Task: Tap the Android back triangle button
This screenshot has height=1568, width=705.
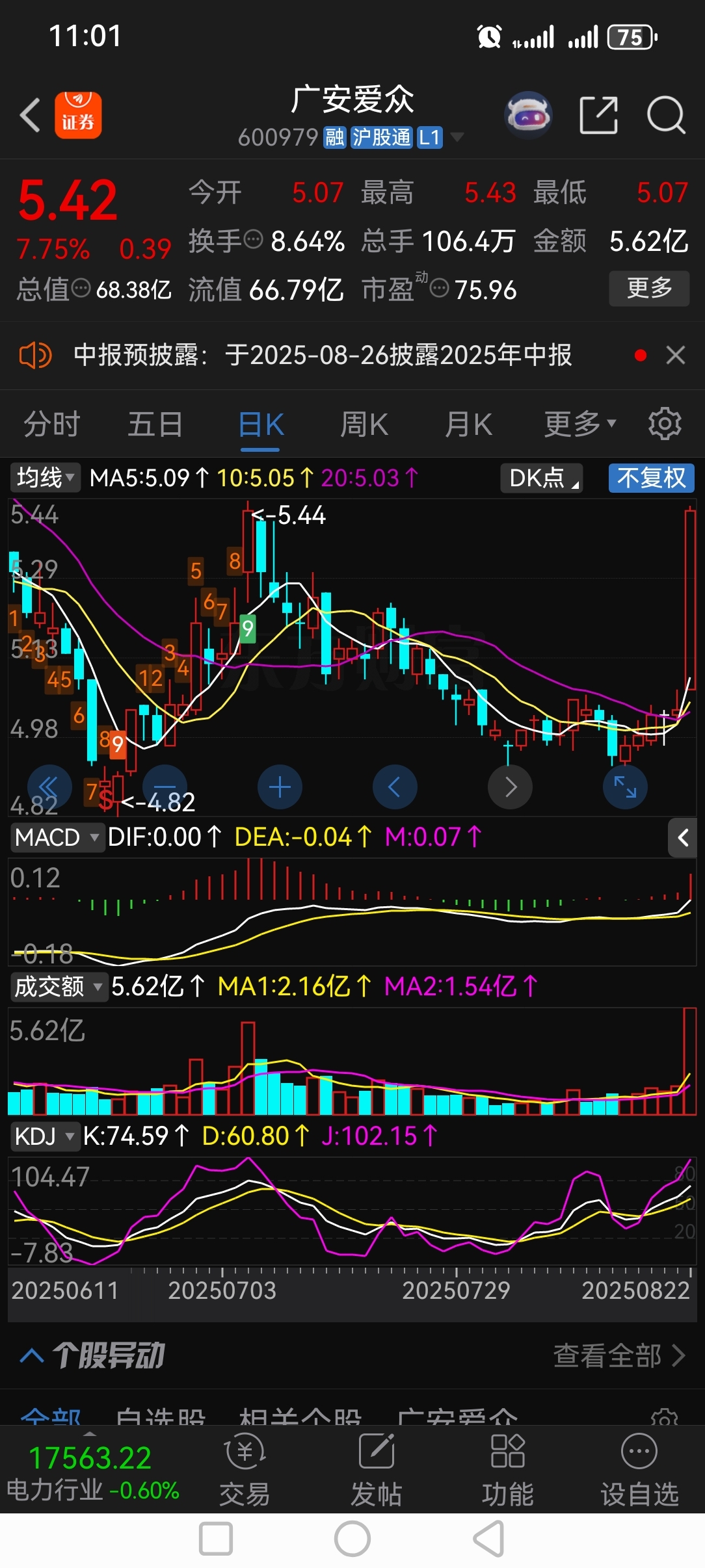Action: point(489,1539)
